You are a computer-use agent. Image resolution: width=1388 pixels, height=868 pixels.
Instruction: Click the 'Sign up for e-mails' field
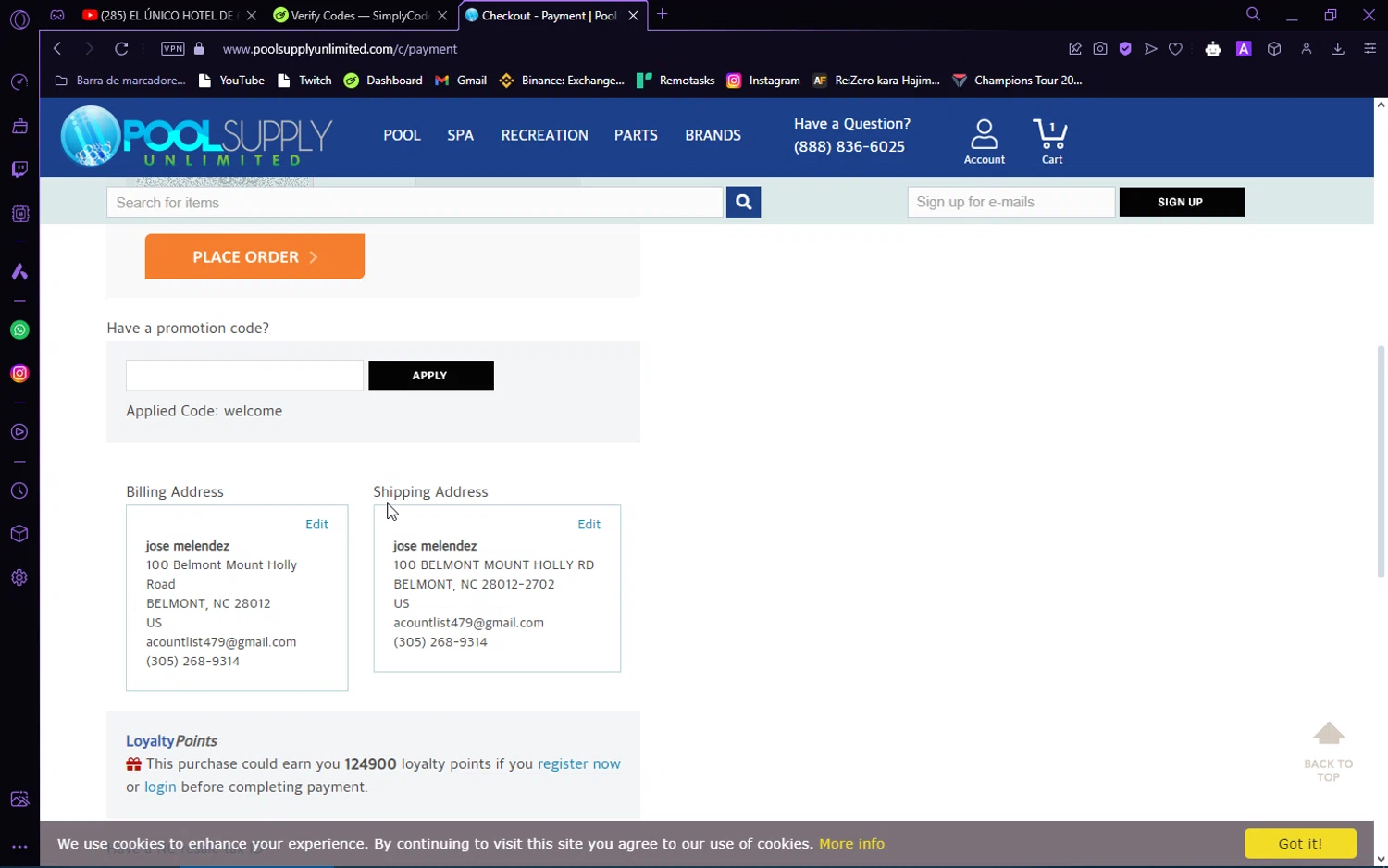tap(1010, 202)
